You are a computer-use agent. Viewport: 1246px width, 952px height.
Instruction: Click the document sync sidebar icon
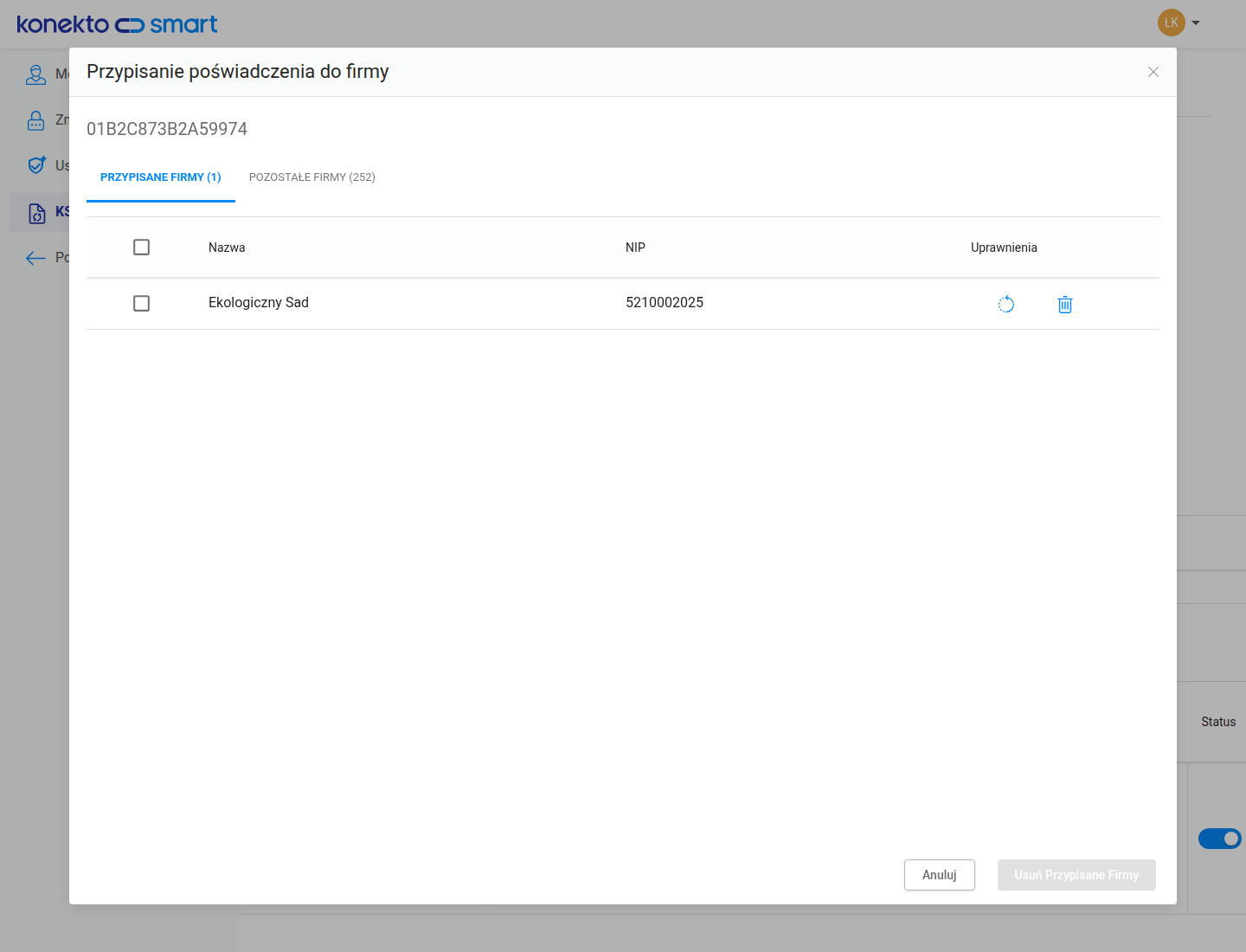[36, 212]
